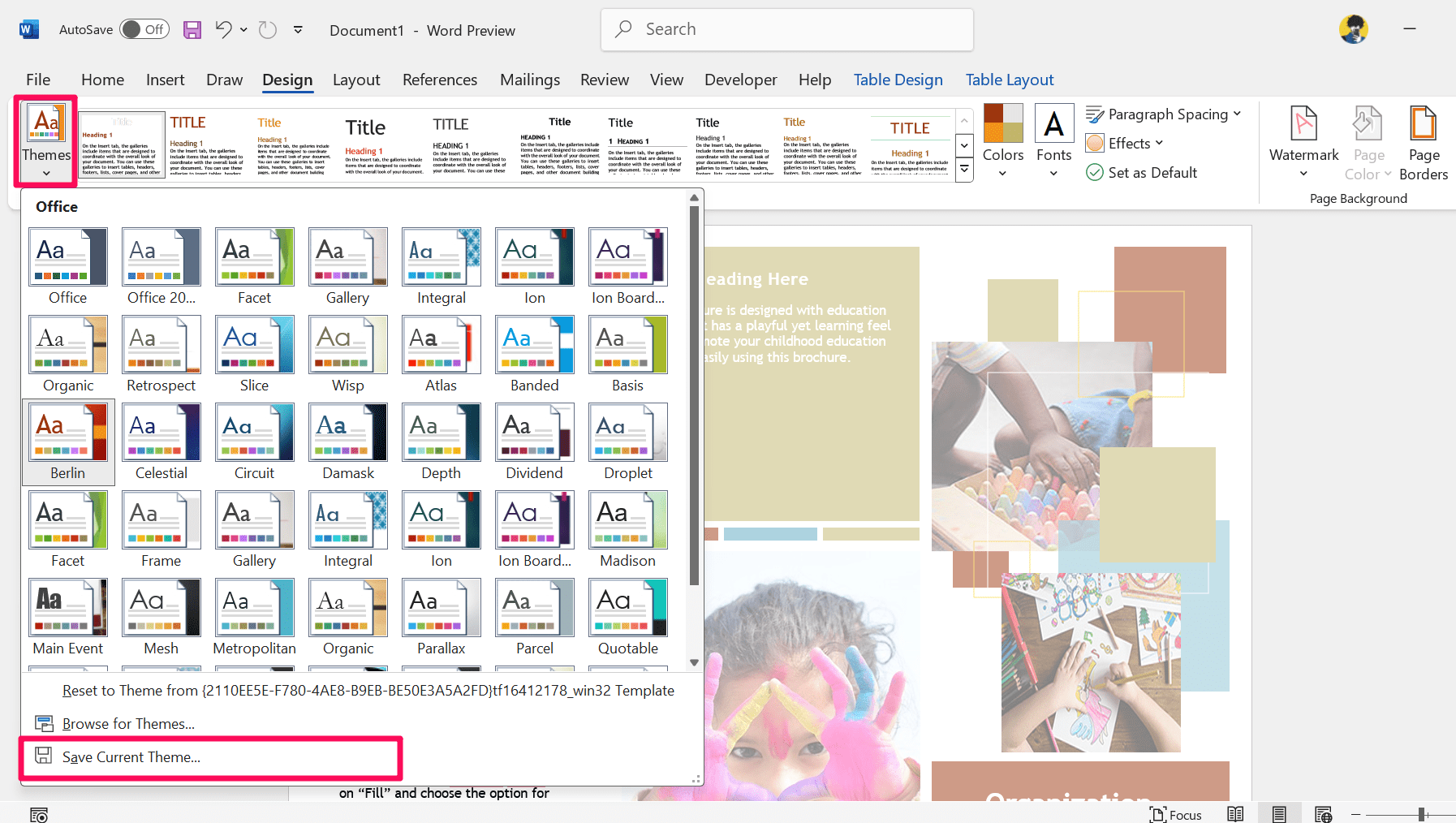Open the Developer tab
This screenshot has height=823, width=1456.
coord(740,80)
